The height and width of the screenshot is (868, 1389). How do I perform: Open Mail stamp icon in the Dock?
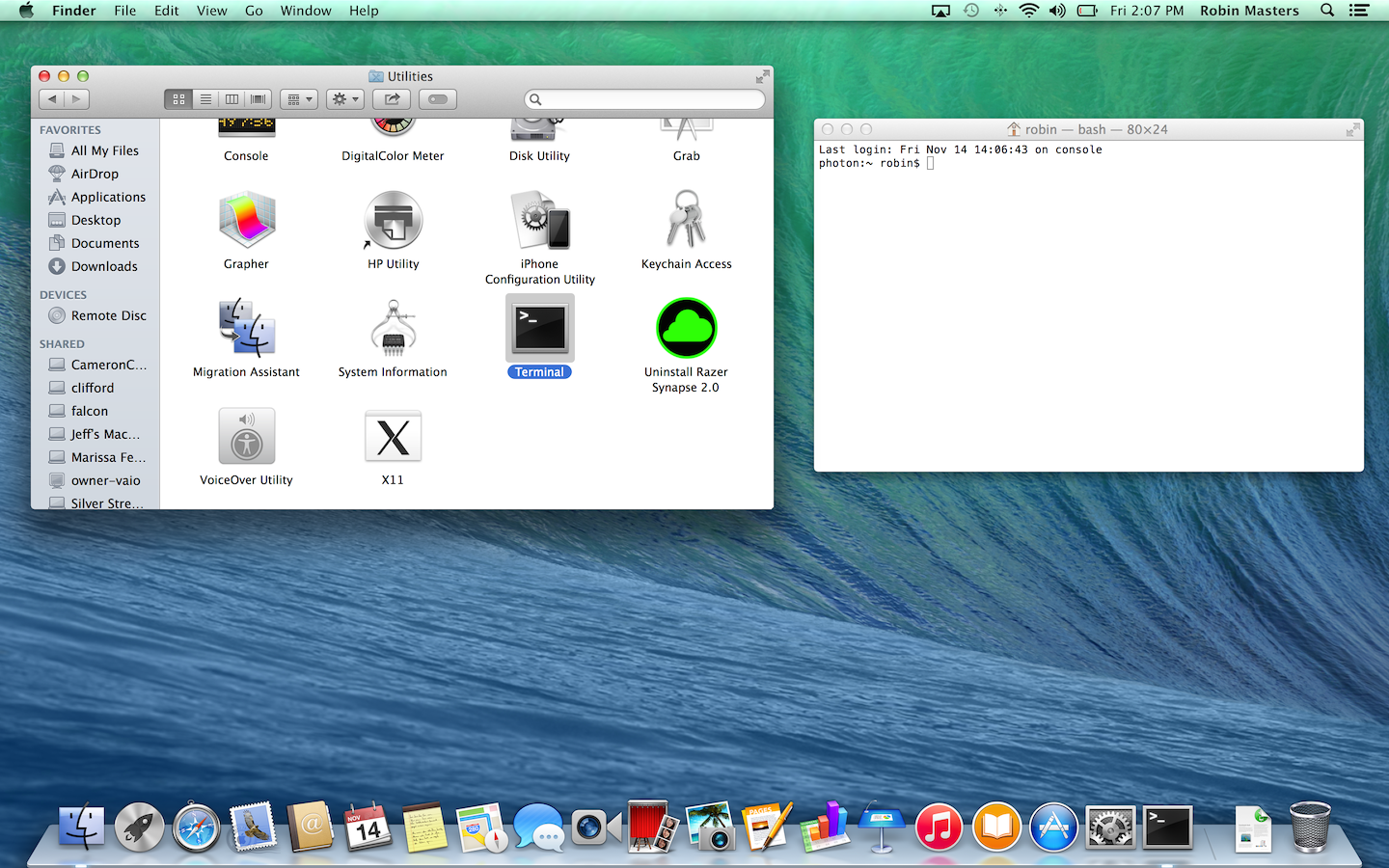coord(254,827)
